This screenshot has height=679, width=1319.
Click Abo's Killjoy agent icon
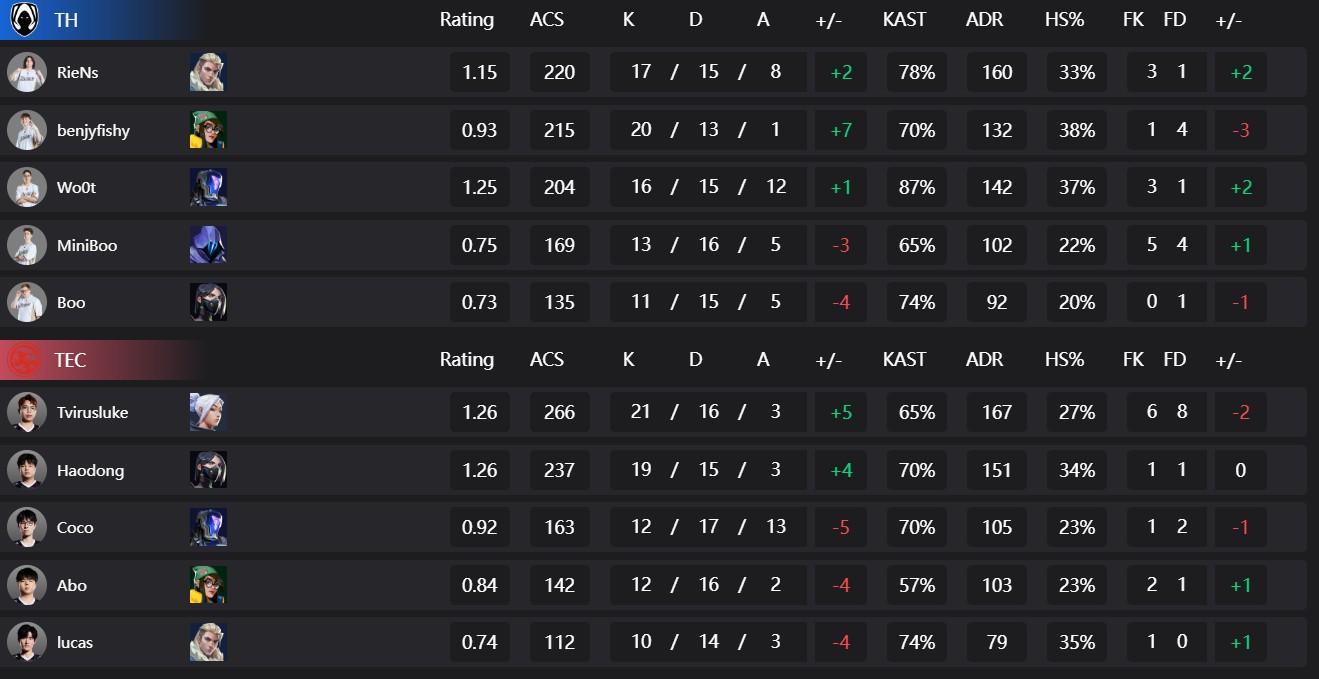tap(208, 585)
